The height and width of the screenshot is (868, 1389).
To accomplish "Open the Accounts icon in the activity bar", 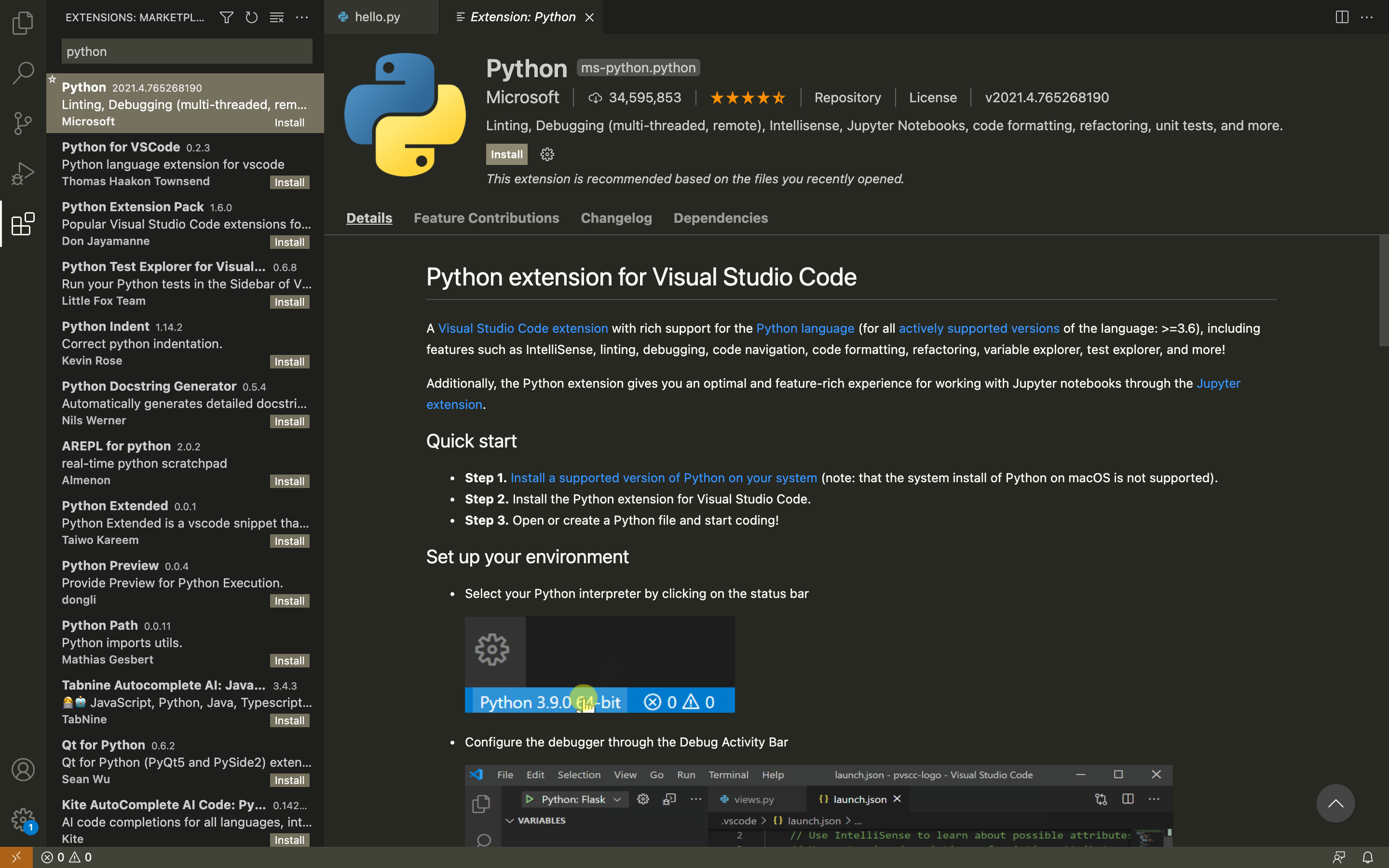I will (22, 769).
